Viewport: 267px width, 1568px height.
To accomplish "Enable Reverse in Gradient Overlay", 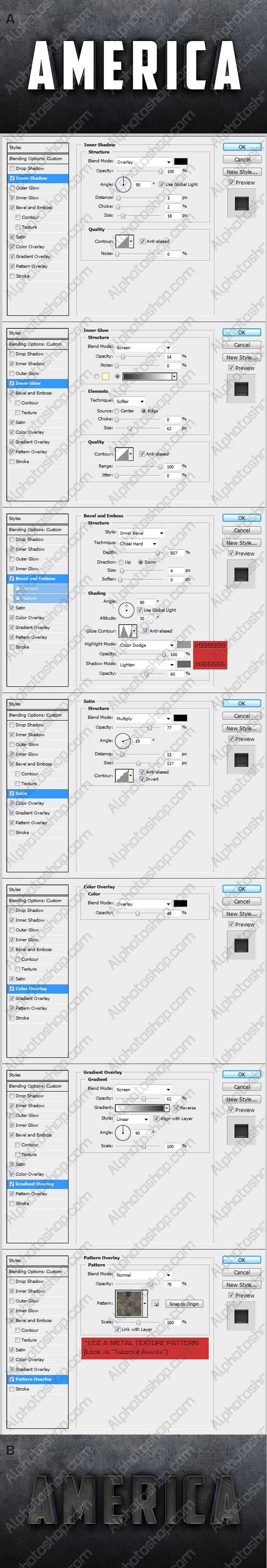I will [176, 1108].
